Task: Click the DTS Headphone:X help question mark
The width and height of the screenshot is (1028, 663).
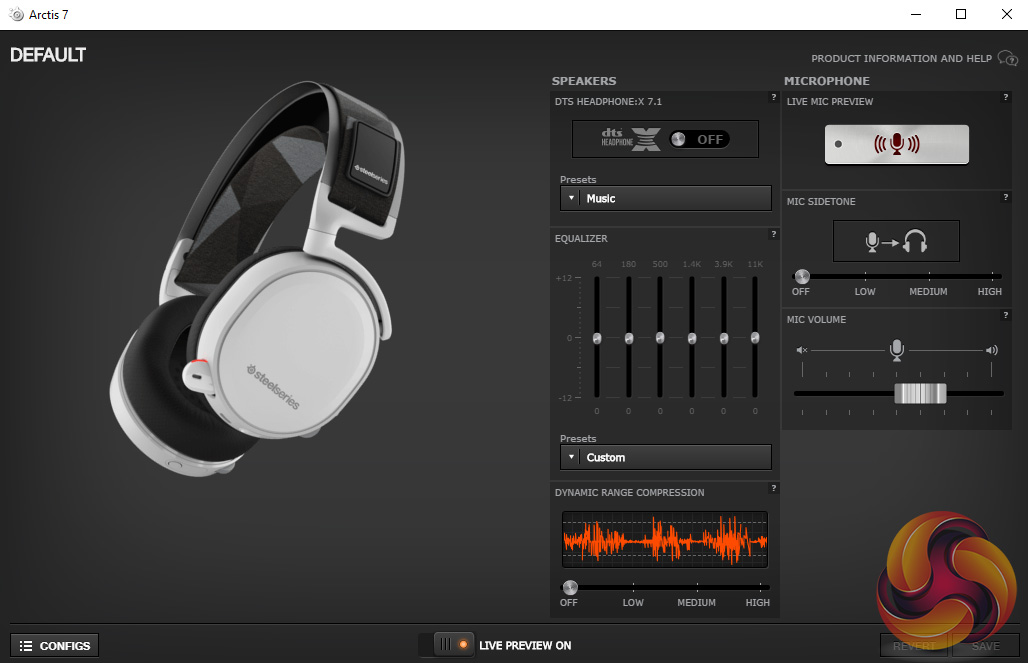Action: click(x=773, y=97)
